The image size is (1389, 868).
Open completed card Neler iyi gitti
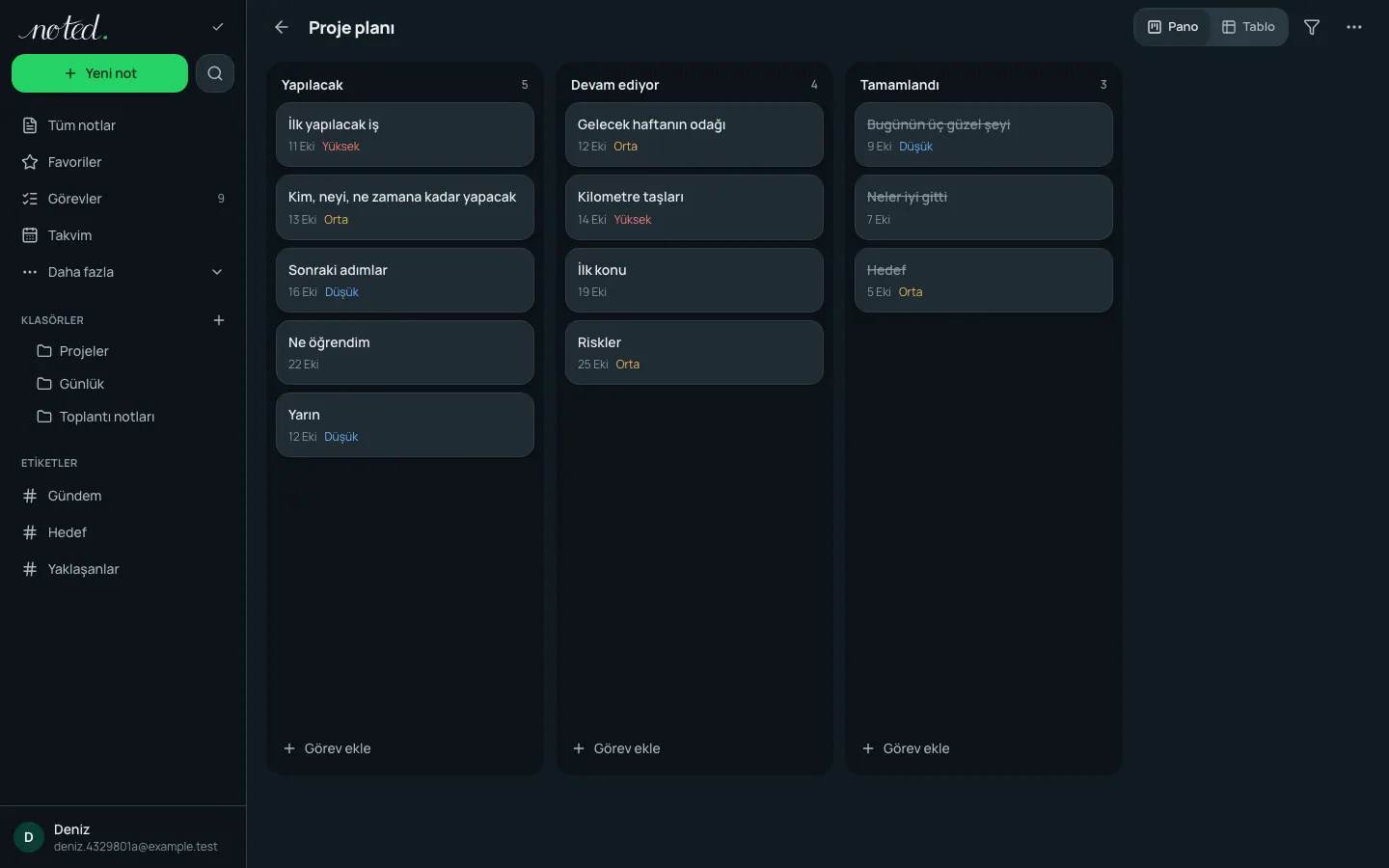click(x=984, y=207)
